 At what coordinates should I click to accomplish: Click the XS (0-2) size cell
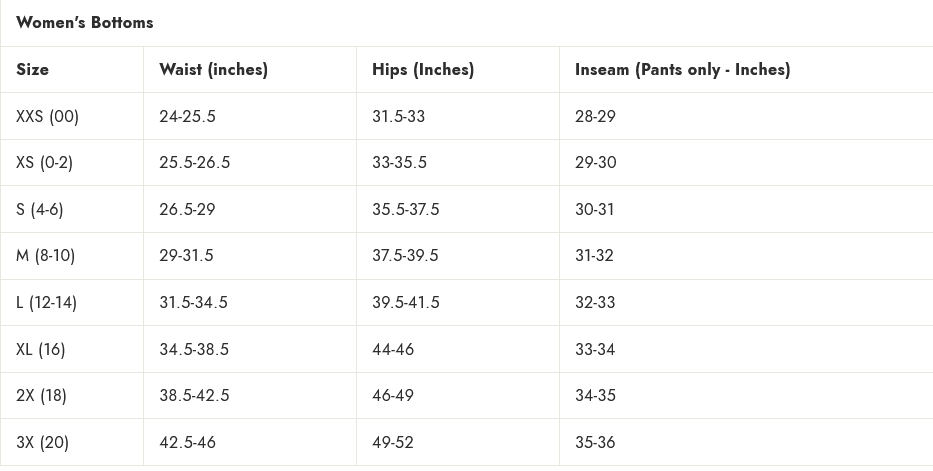pyautogui.click(x=45, y=162)
